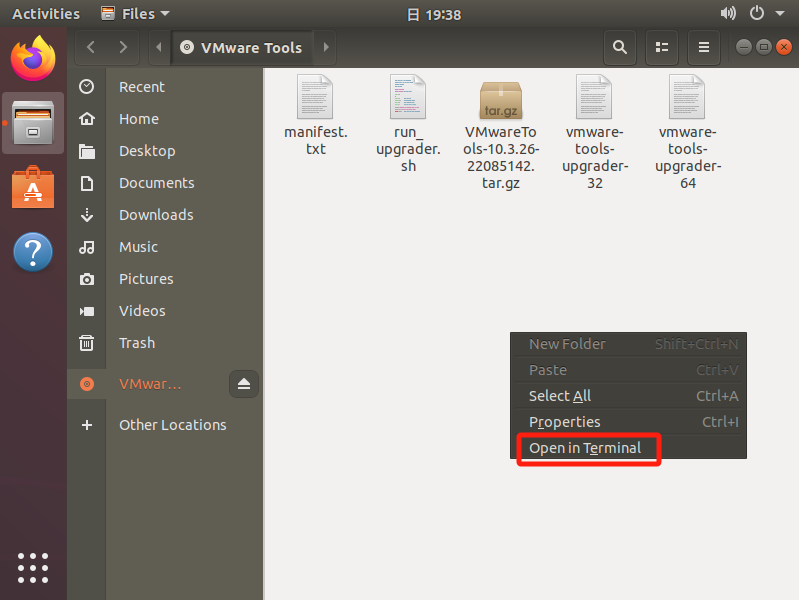Minimize the Files window
The image size is (799, 600).
click(744, 47)
